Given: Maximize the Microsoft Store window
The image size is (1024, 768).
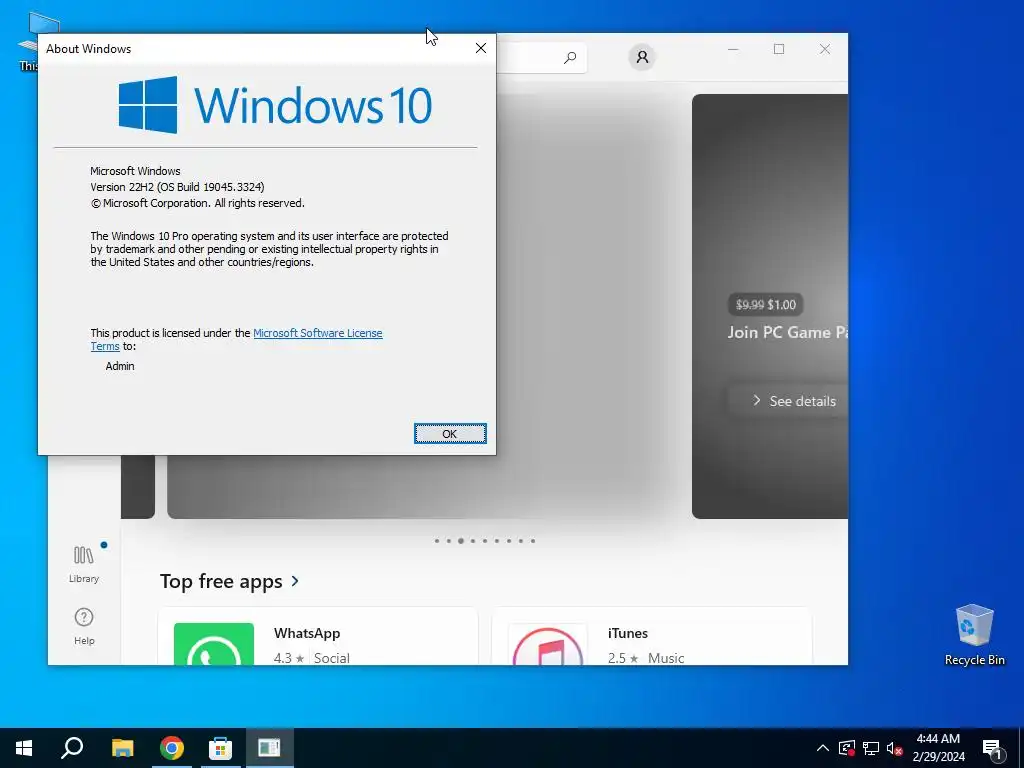Looking at the screenshot, I should pos(778,49).
